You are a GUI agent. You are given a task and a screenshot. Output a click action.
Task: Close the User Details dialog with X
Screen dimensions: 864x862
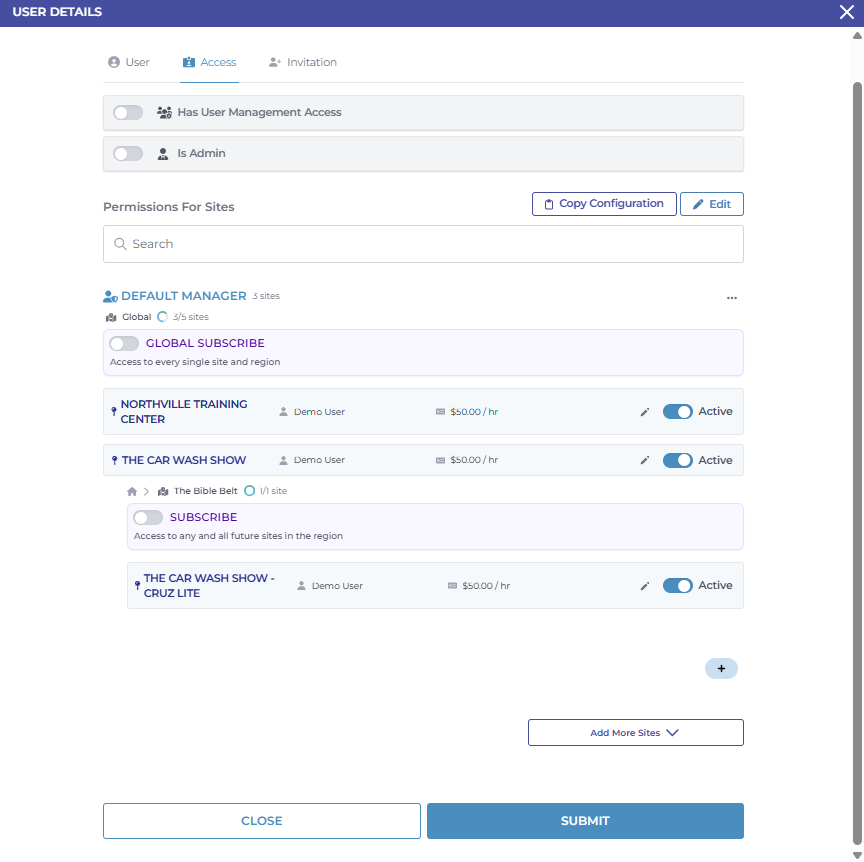pos(846,12)
